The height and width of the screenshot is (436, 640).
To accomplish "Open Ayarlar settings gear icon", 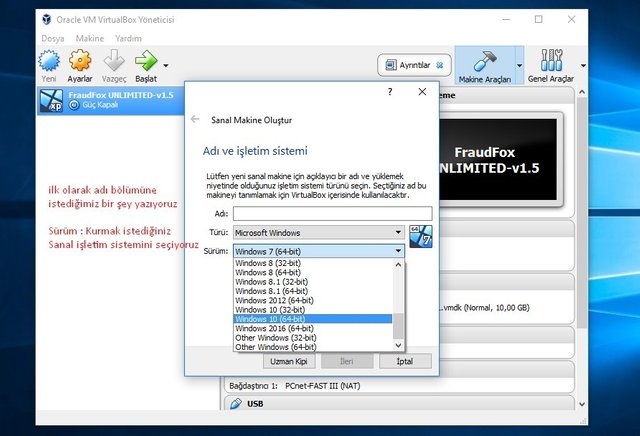I will point(80,61).
